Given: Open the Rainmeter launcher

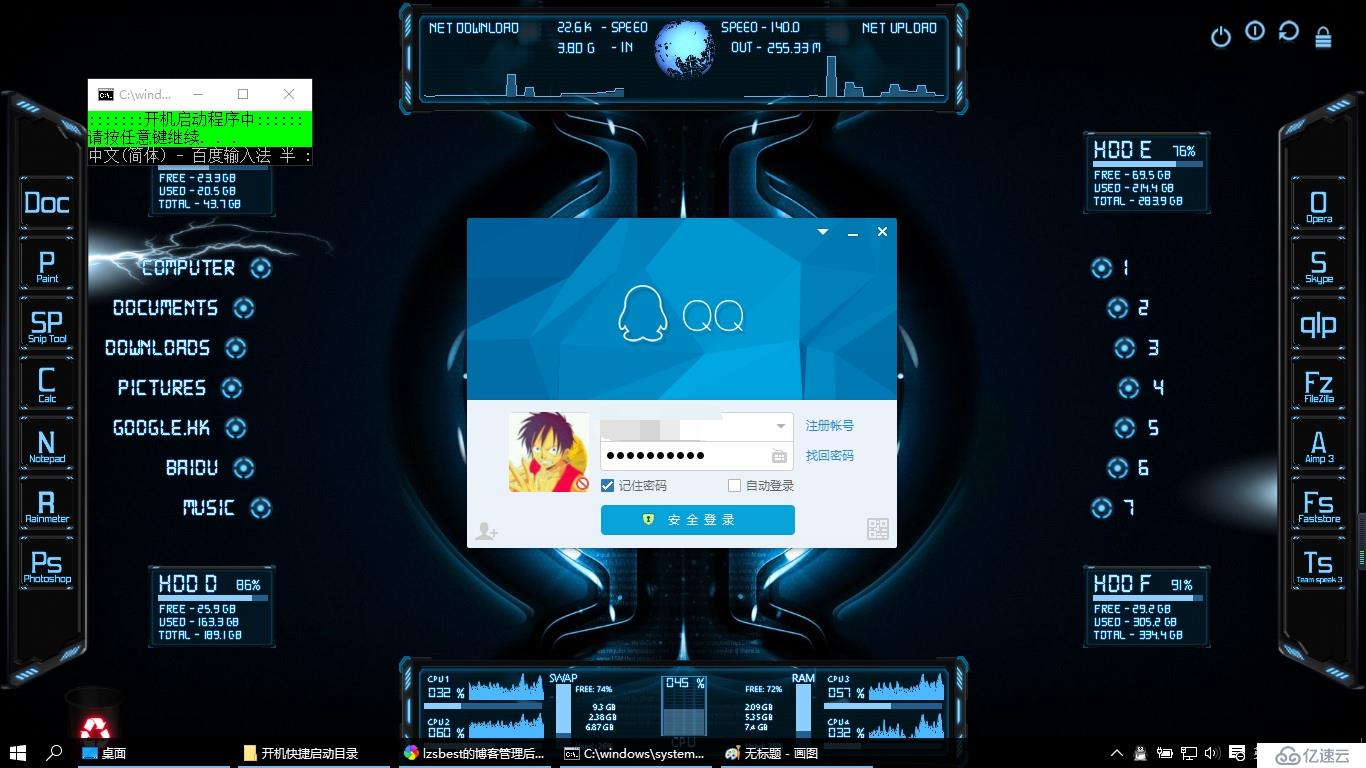Looking at the screenshot, I should point(47,505).
